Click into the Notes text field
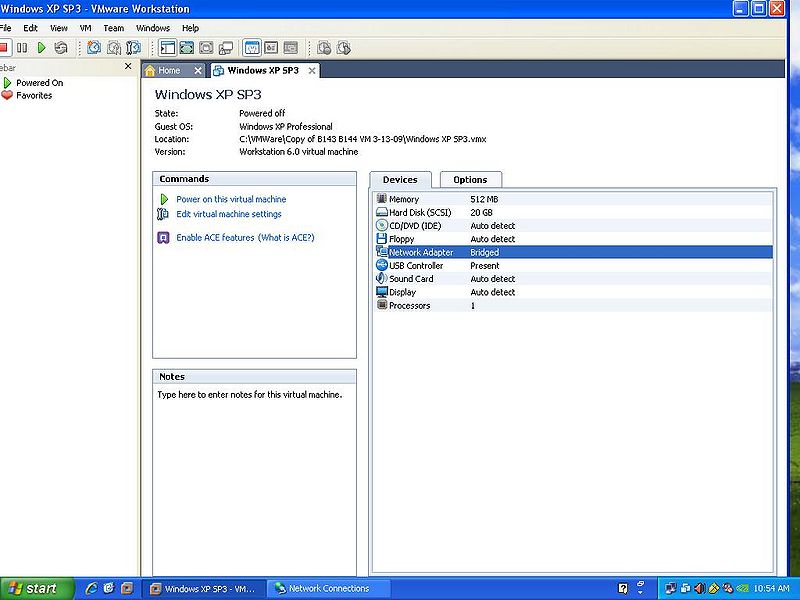The width and height of the screenshot is (800, 600). (x=254, y=480)
